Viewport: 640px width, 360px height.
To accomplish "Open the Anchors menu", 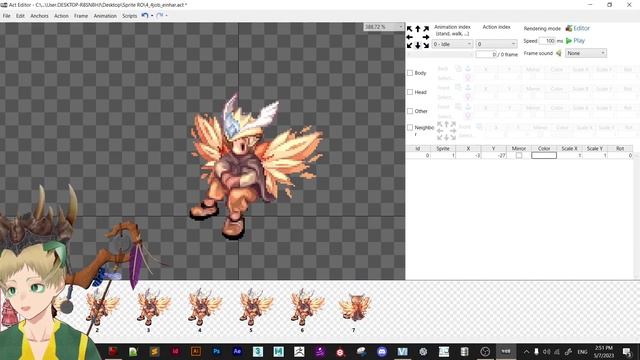I will (39, 16).
